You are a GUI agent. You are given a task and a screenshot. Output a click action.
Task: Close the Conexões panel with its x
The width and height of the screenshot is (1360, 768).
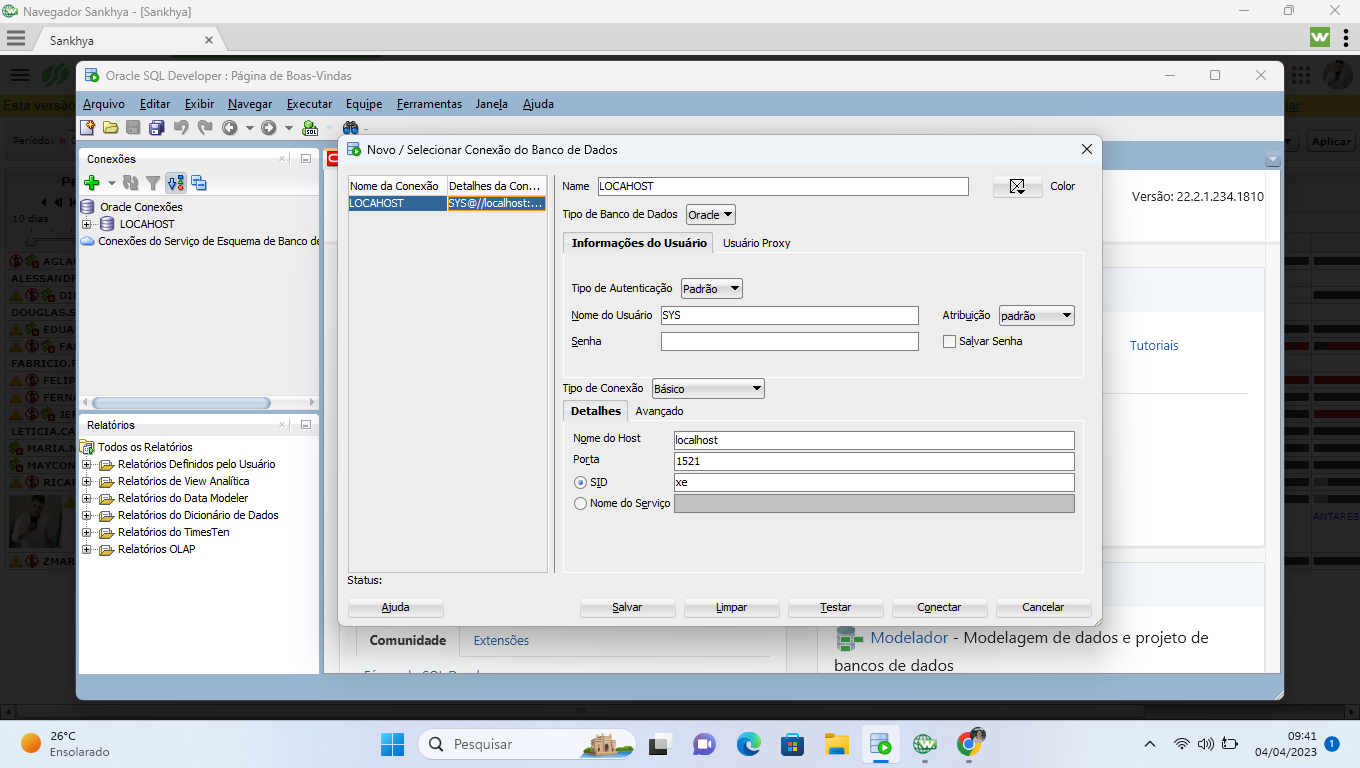[283, 159]
